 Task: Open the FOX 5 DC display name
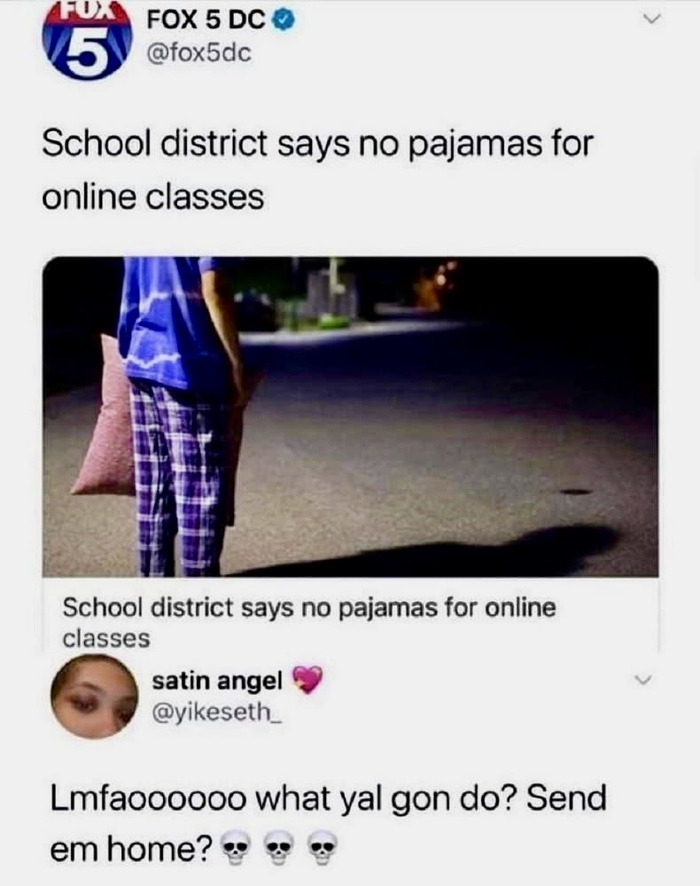[x=206, y=21]
